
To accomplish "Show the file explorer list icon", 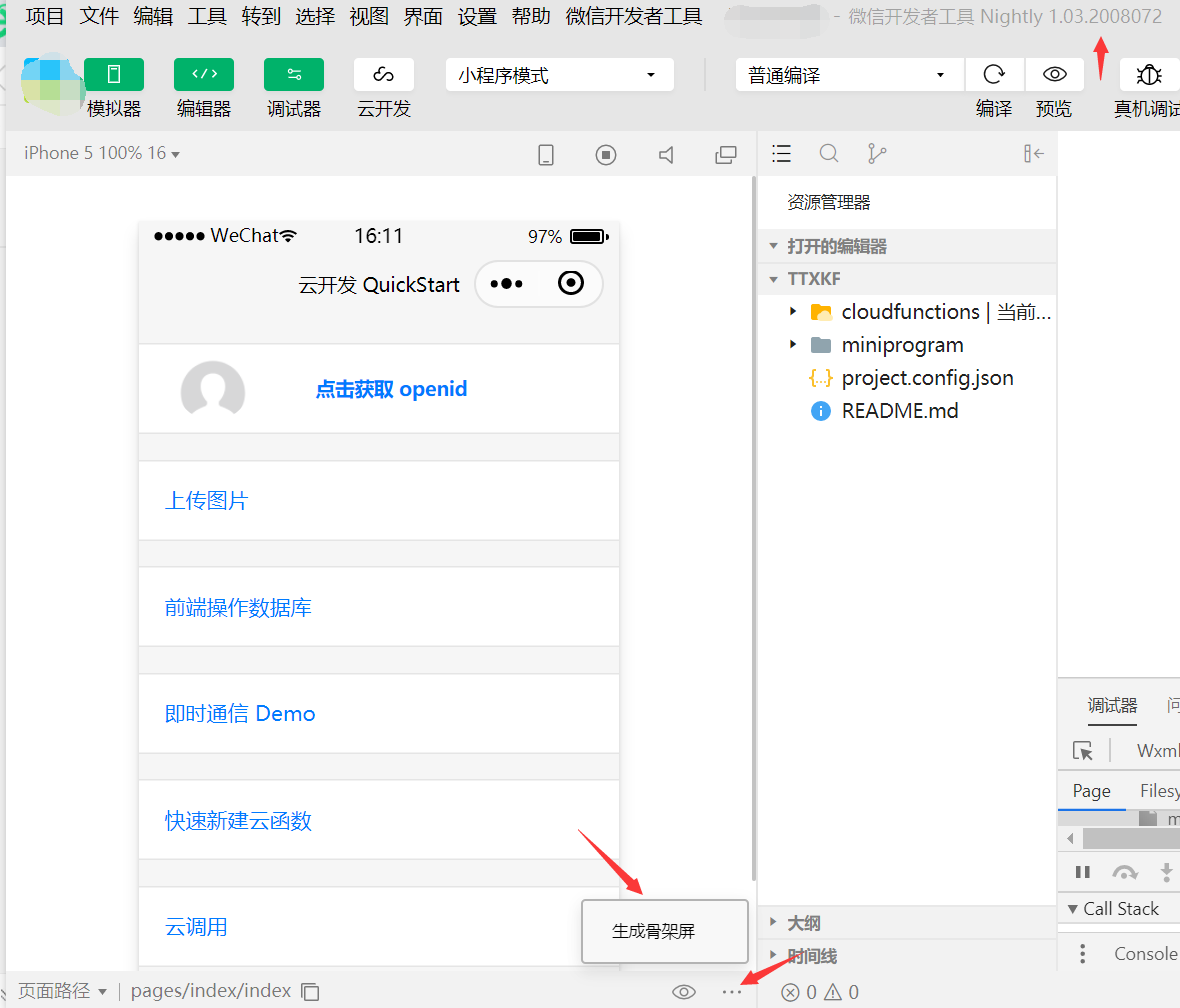I will (781, 154).
